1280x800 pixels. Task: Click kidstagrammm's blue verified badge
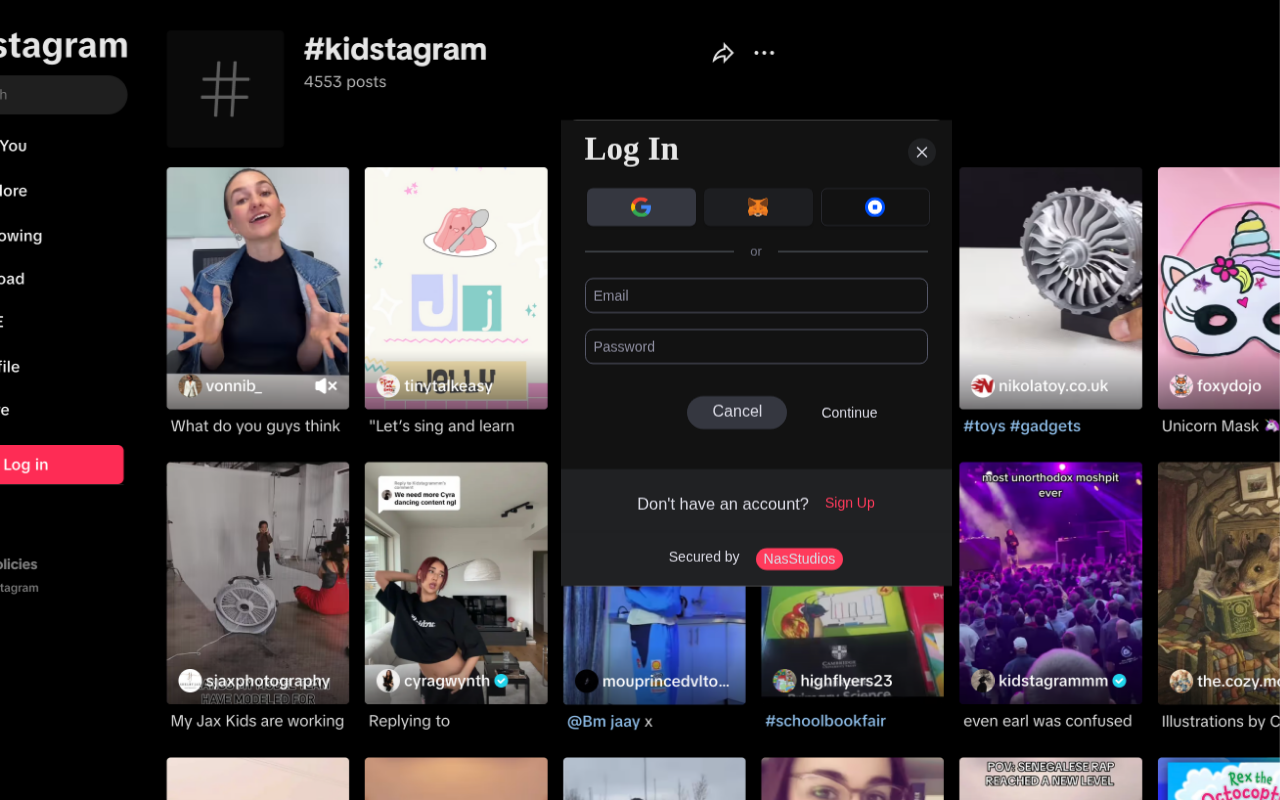[1120, 681]
